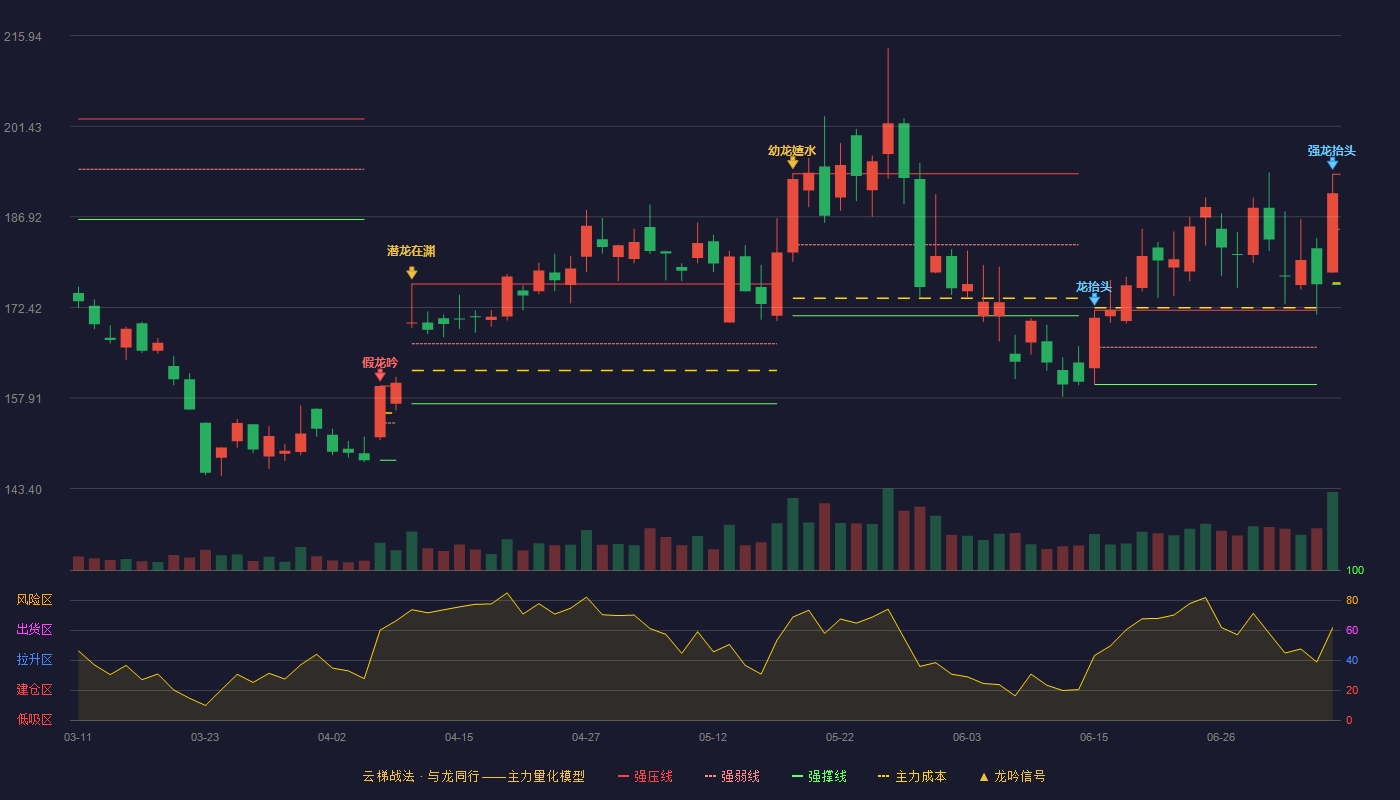
Task: Toggle the 主力成本 legend item
Action: 912,776
